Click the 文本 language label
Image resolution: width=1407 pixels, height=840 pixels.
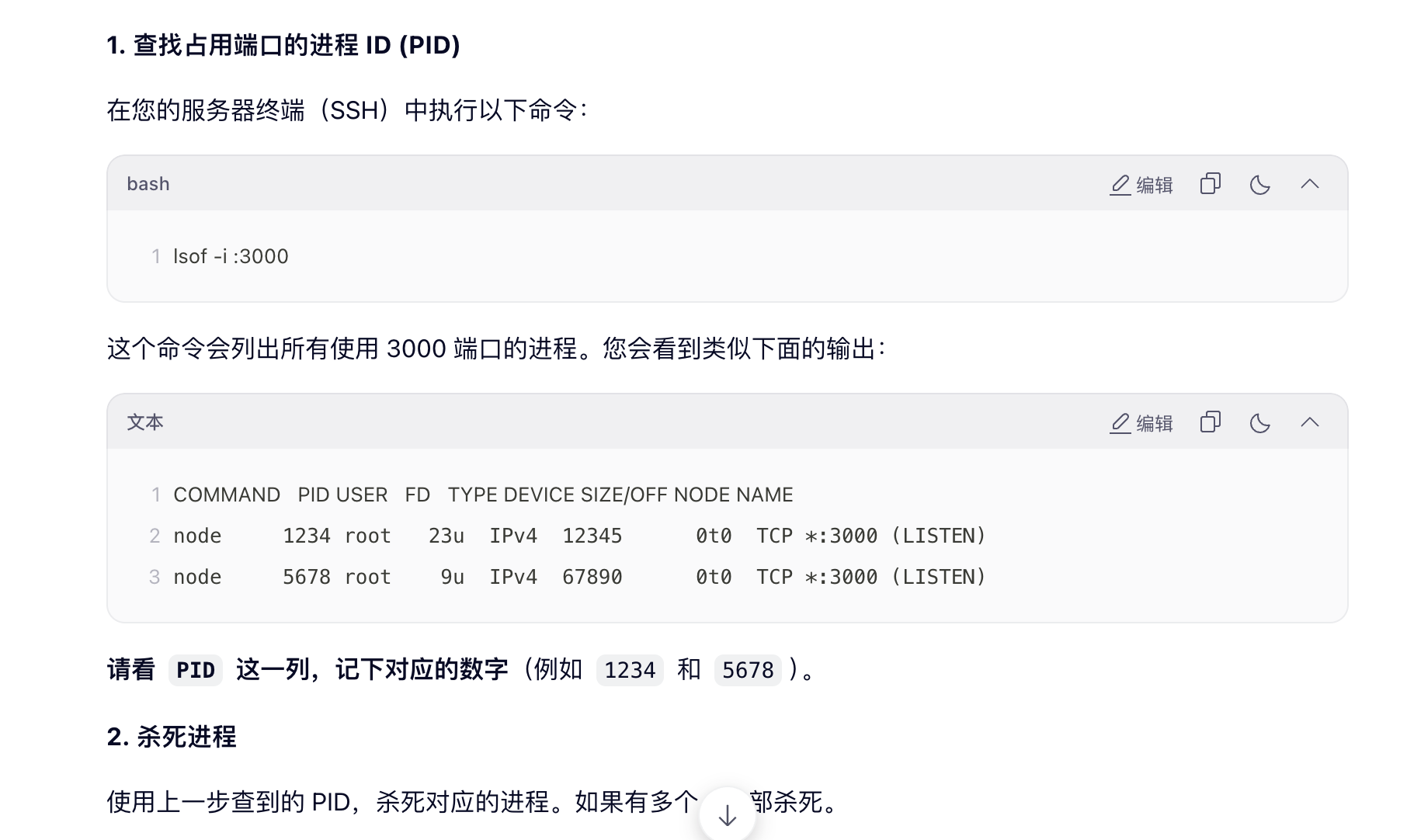pyautogui.click(x=145, y=422)
